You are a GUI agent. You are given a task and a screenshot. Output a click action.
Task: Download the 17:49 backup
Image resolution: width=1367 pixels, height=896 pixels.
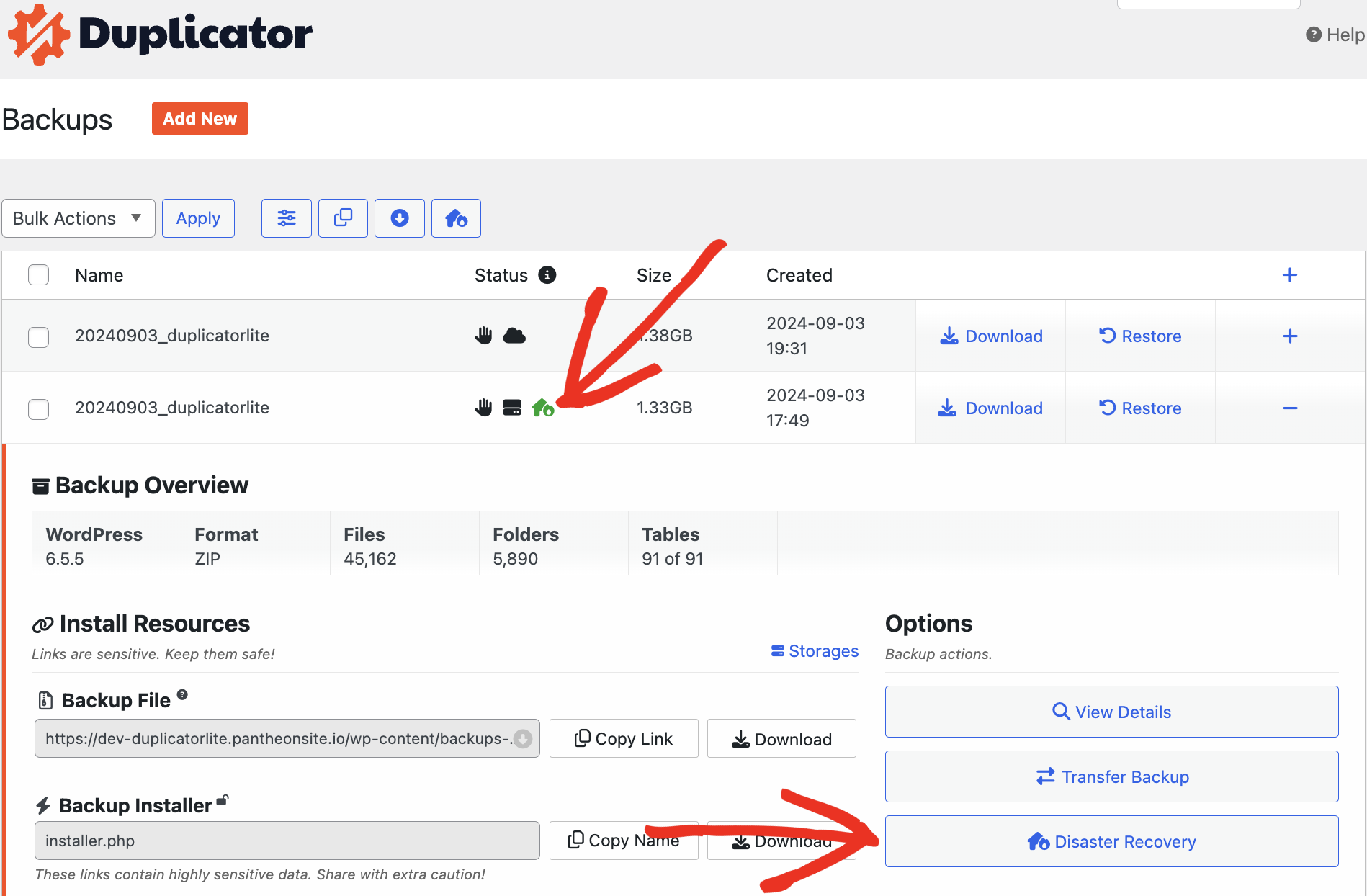pyautogui.click(x=991, y=408)
